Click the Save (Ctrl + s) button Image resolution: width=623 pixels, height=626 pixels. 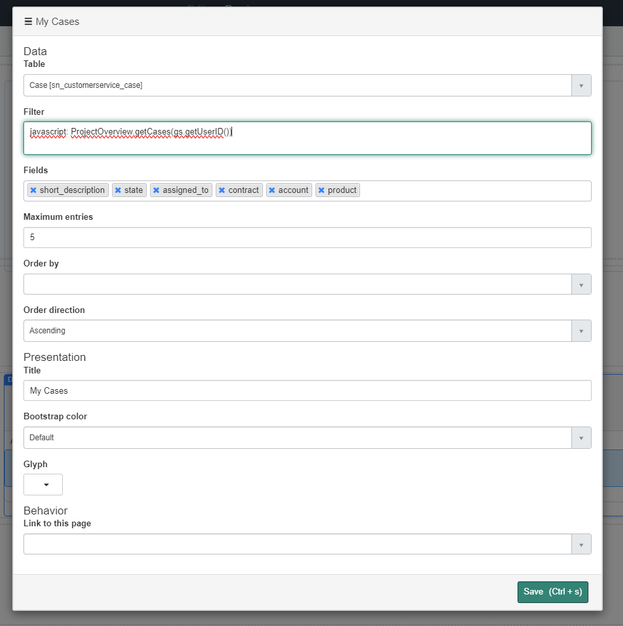click(x=553, y=592)
